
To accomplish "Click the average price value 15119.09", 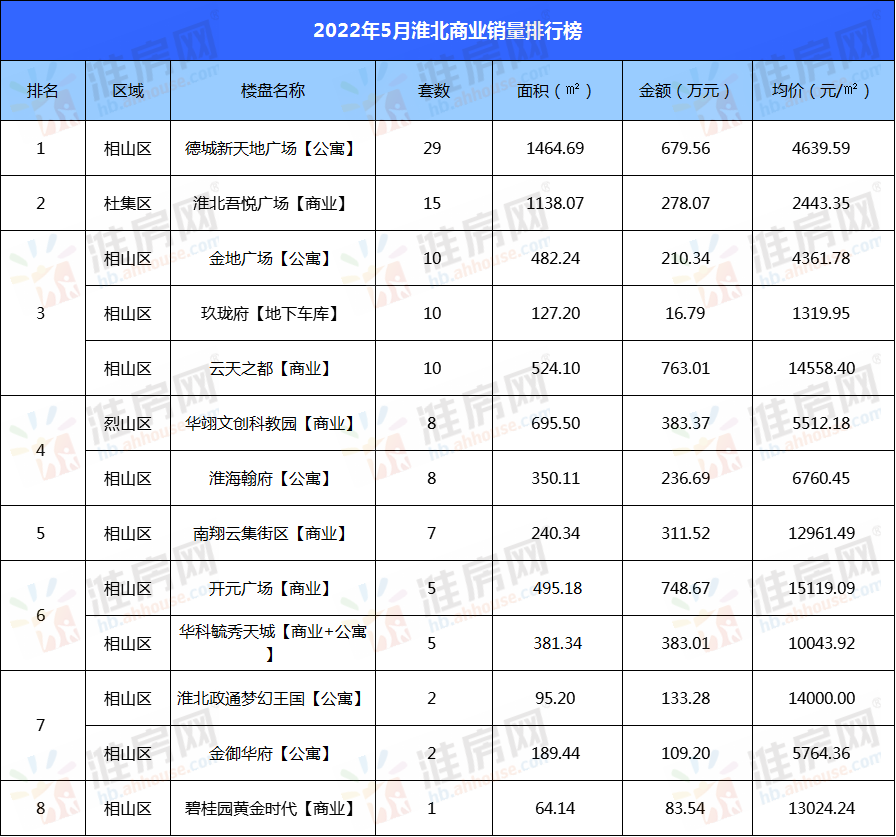I will click(821, 588).
